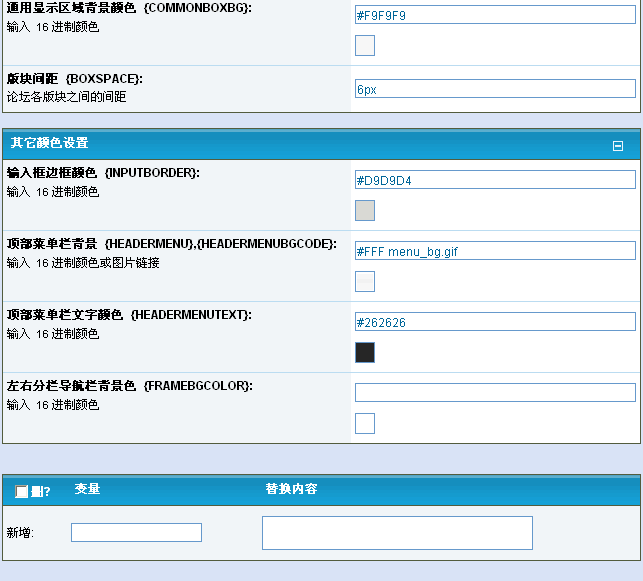Click the INPUTBORDER gray color swatch
This screenshot has width=643, height=581.
pos(365,210)
